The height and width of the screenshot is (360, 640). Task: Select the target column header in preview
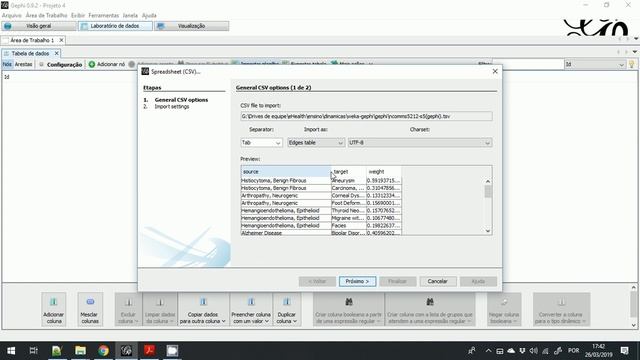(x=348, y=171)
